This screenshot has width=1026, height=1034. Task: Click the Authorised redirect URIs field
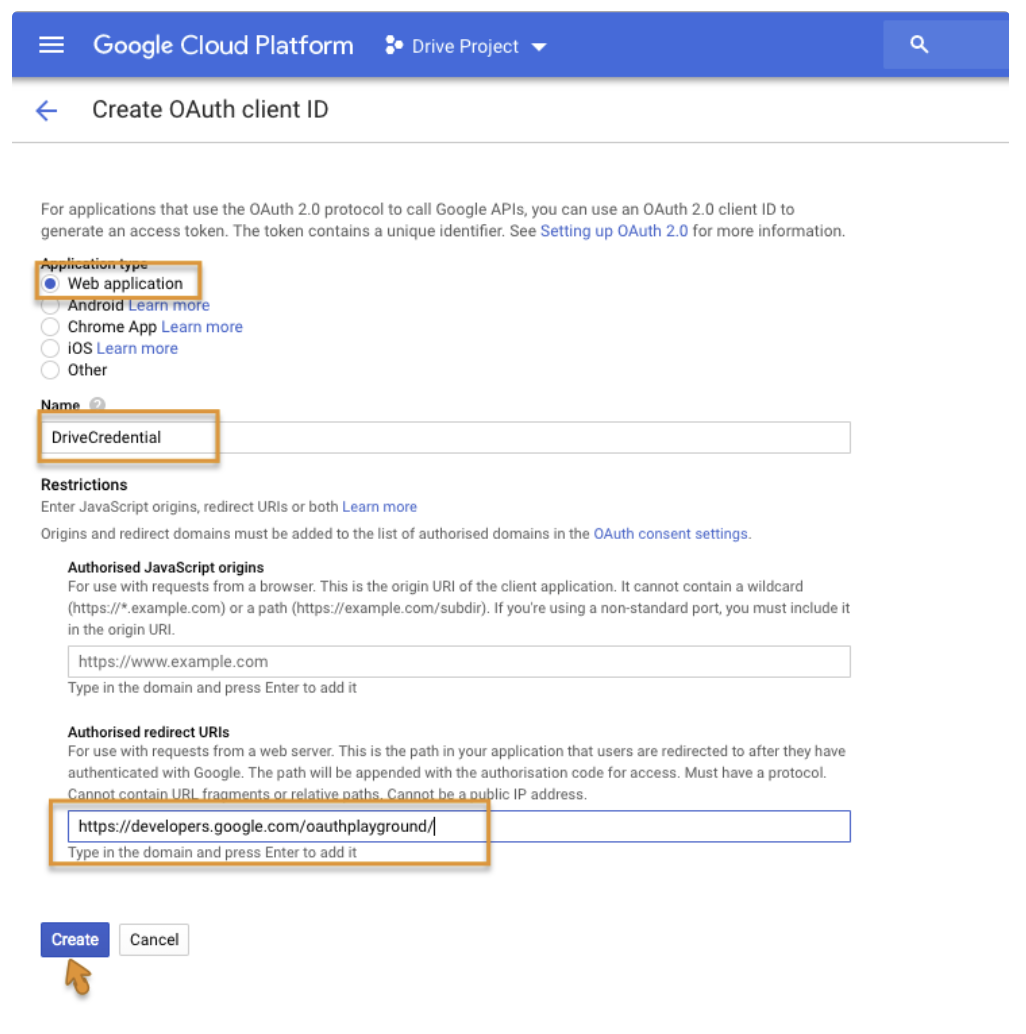(x=458, y=827)
